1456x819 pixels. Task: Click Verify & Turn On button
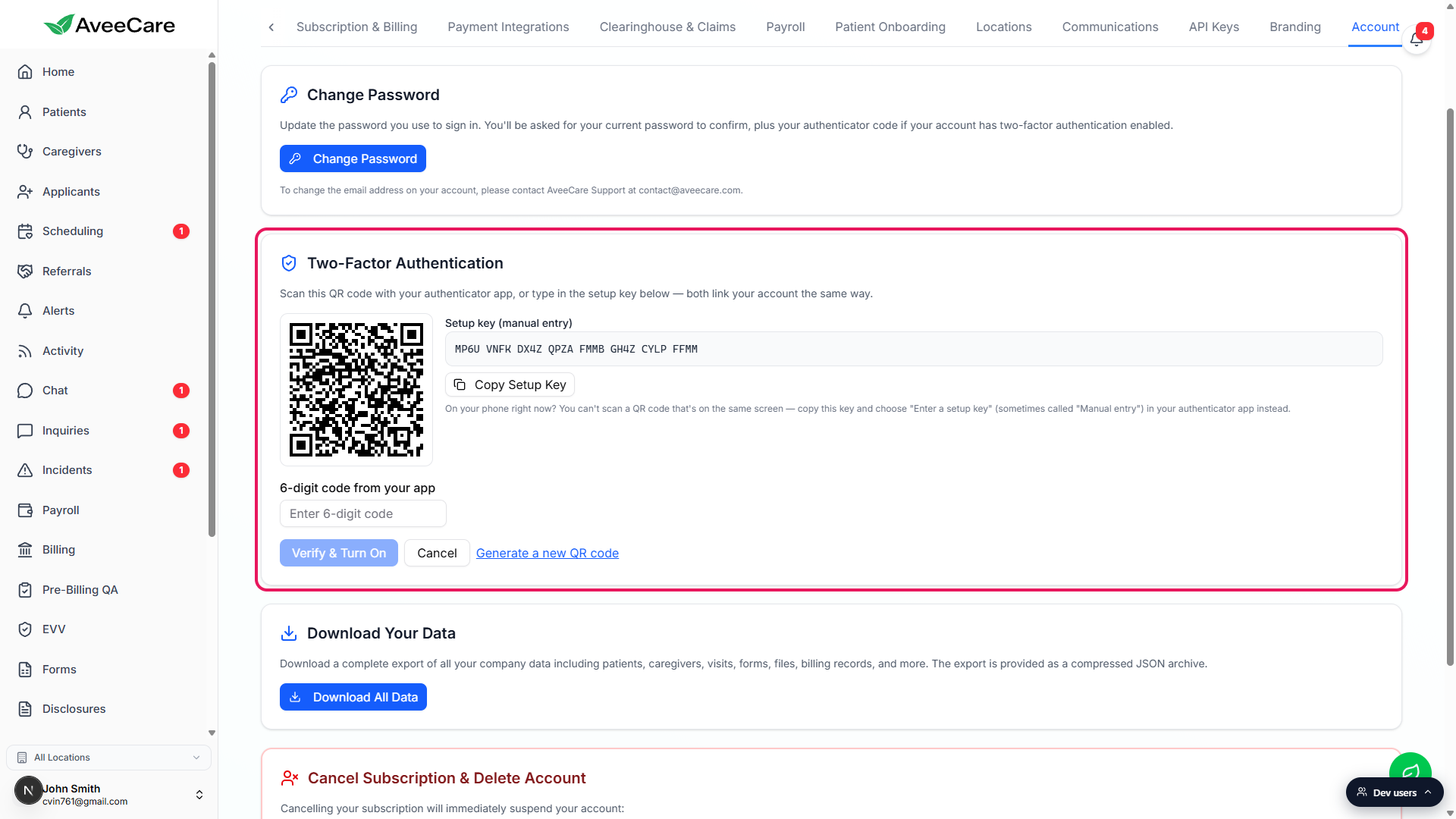[339, 554]
